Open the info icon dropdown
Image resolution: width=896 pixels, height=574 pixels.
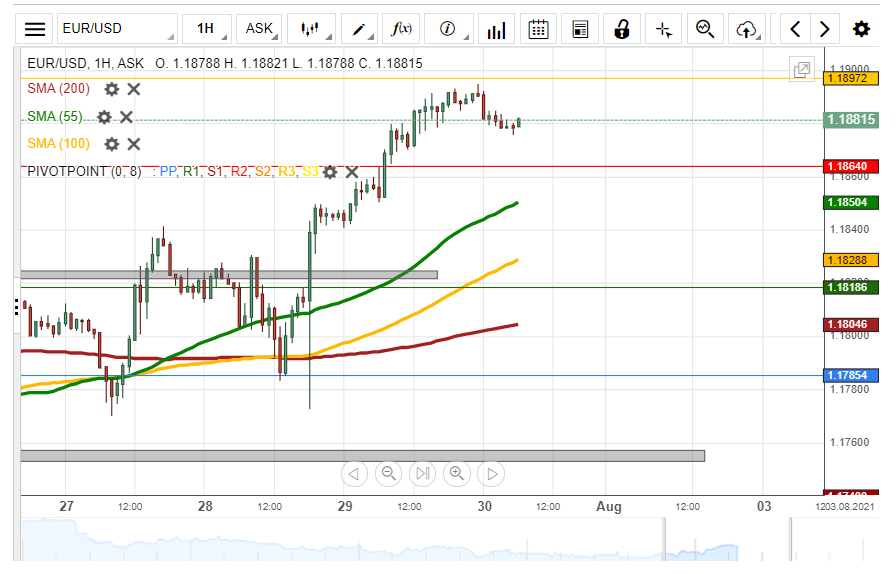coord(449,29)
